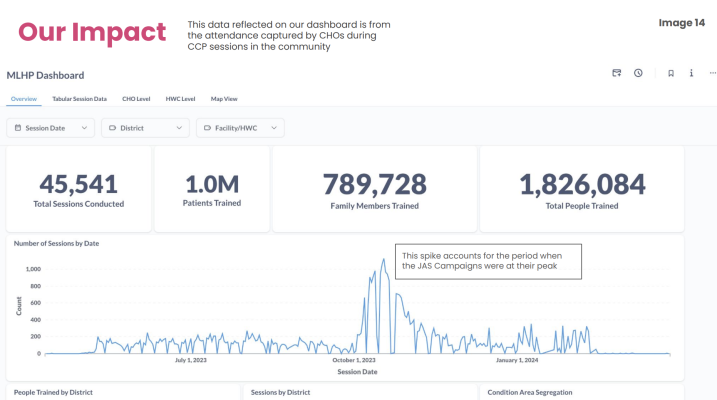Select the HWC Level tab
Viewport: 717px width, 400px height.
(180, 99)
